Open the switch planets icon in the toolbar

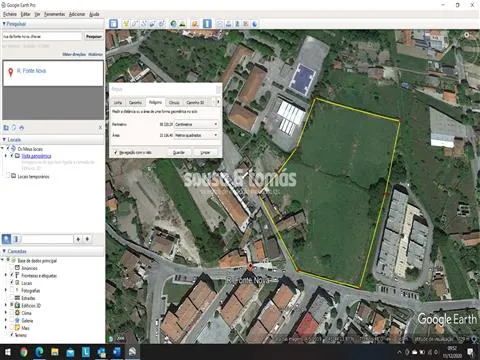195,24
